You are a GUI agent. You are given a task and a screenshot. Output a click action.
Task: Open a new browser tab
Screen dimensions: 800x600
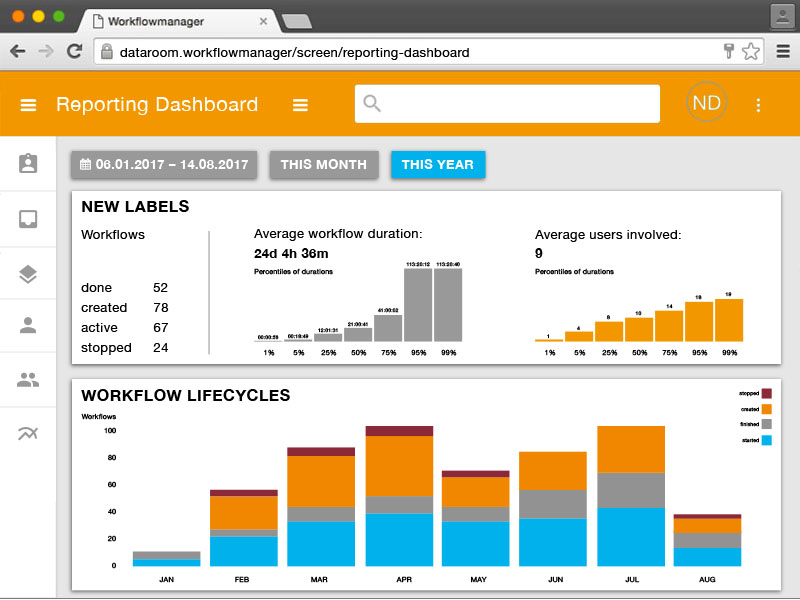[296, 21]
